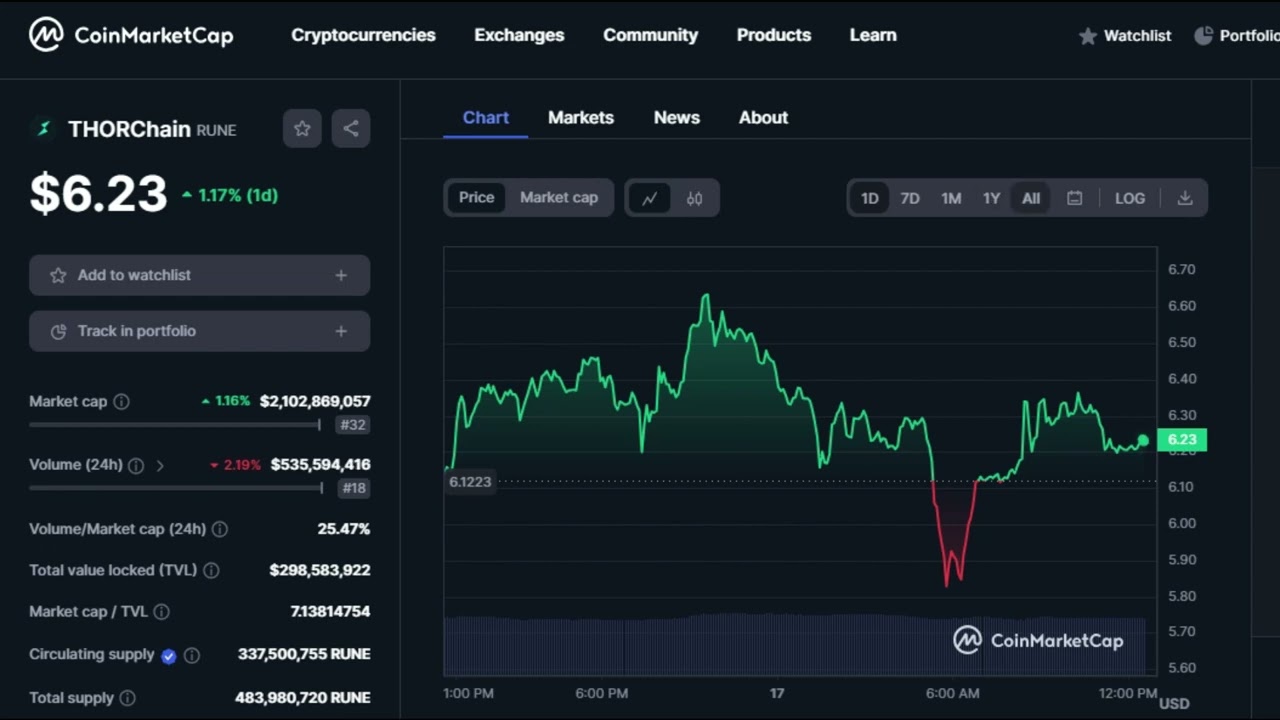The width and height of the screenshot is (1280, 720).
Task: Select the Market cap chart mode
Action: 559,198
